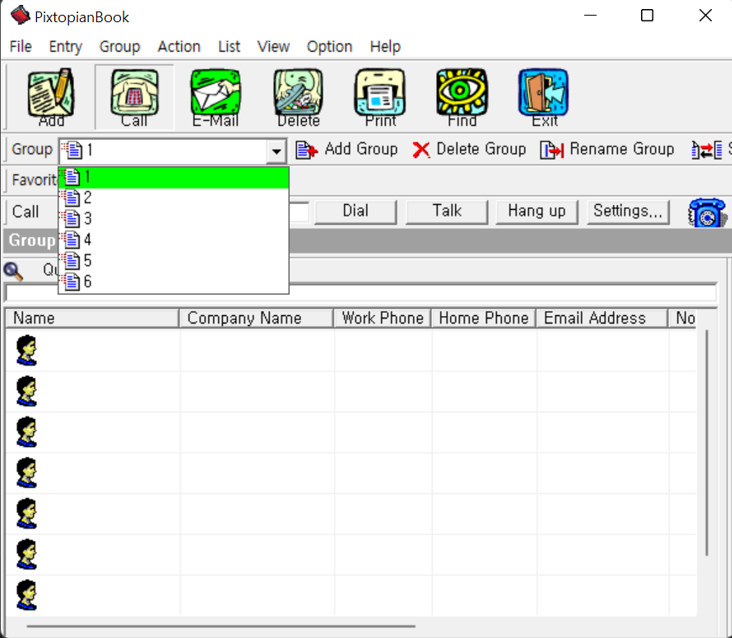
Task: Sort by the Email Address column header
Action: tap(602, 318)
